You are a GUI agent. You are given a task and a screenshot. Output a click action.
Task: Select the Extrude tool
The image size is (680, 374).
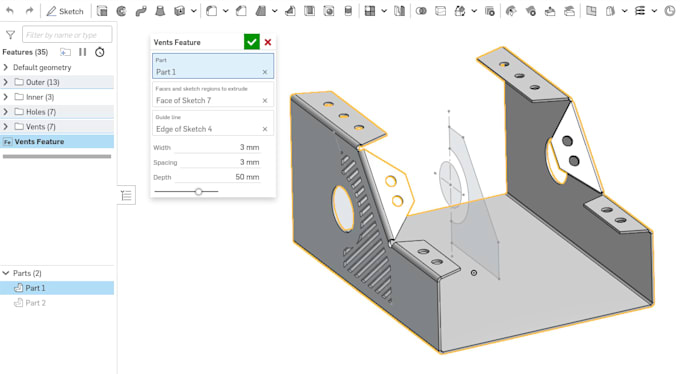(x=102, y=11)
